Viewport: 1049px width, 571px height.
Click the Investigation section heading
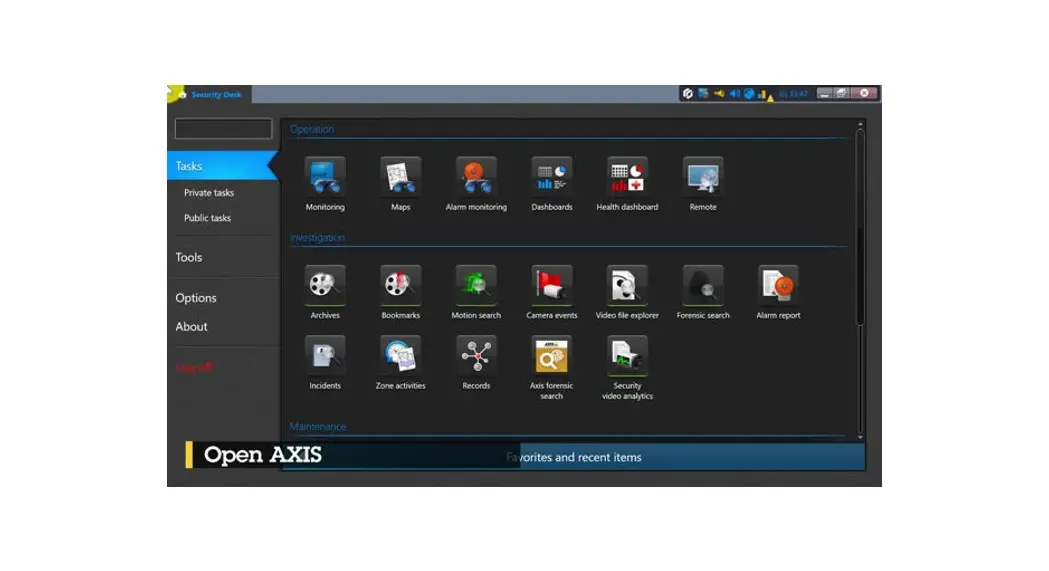(317, 237)
